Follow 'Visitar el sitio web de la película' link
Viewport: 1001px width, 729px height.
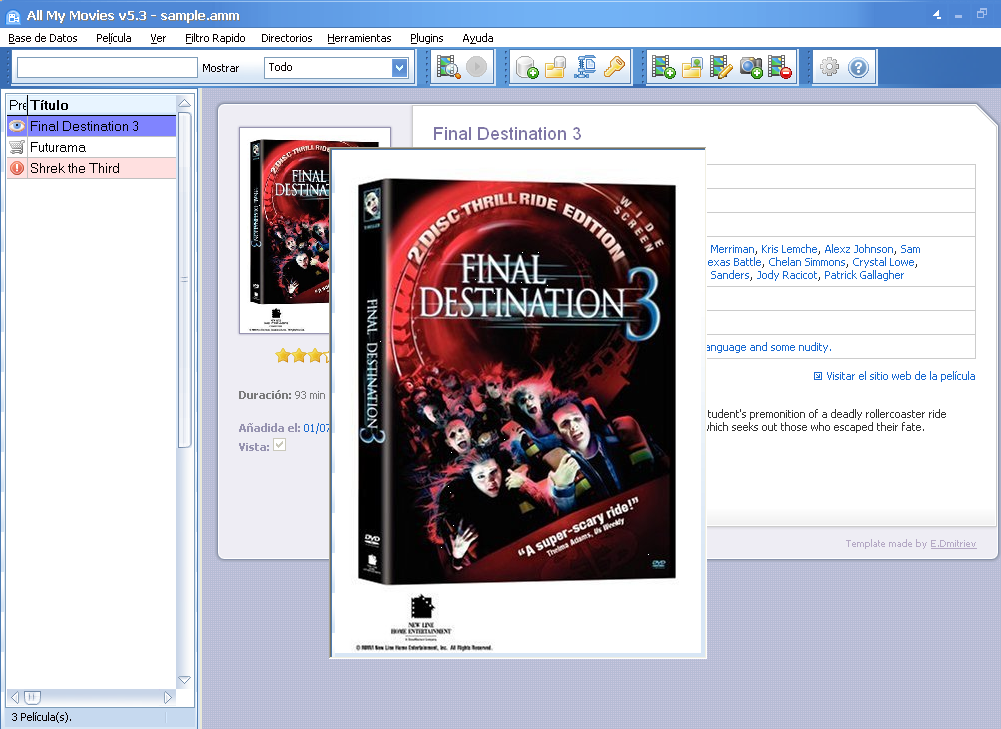click(x=901, y=376)
